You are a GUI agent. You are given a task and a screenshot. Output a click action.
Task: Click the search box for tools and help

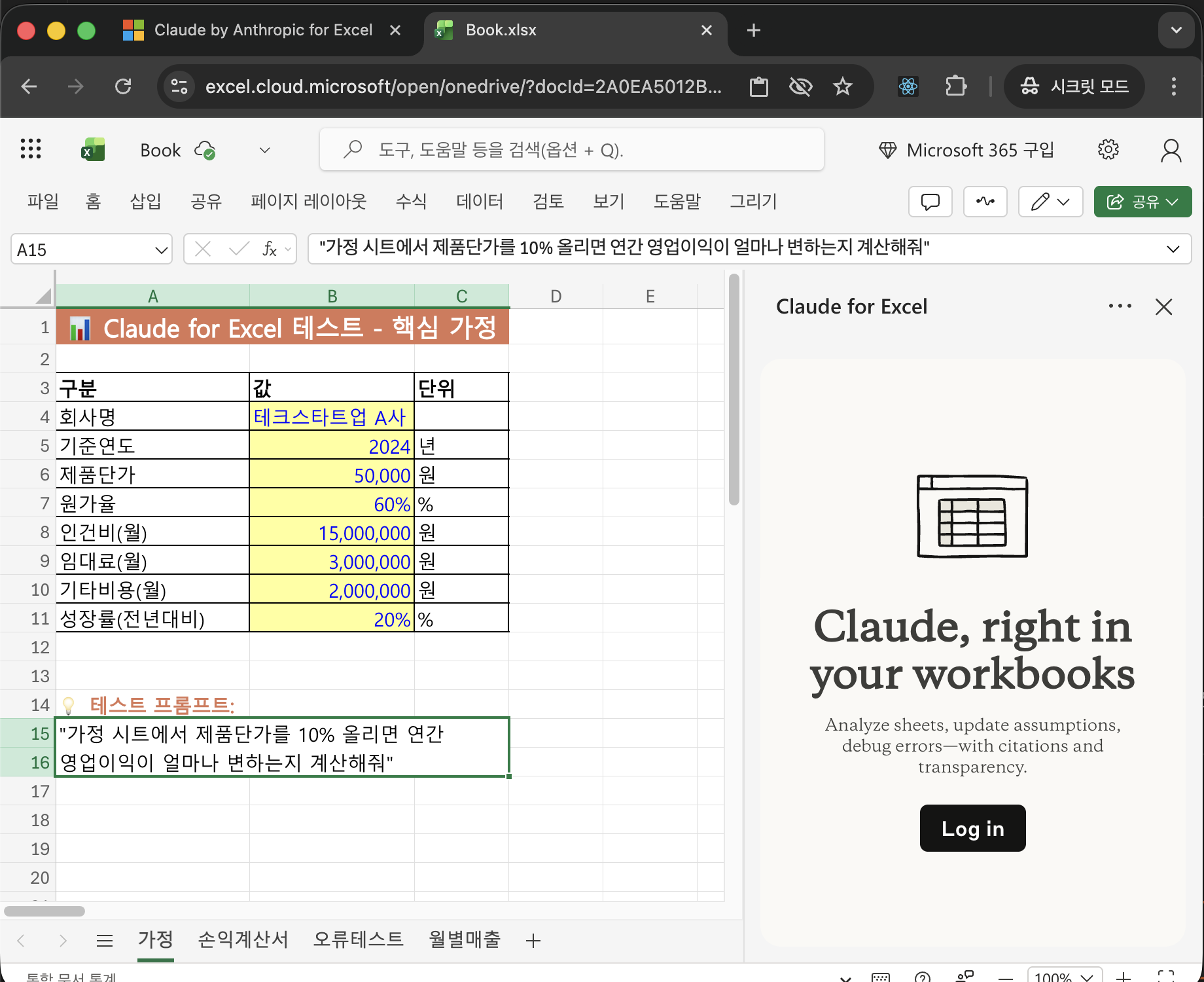(x=571, y=150)
